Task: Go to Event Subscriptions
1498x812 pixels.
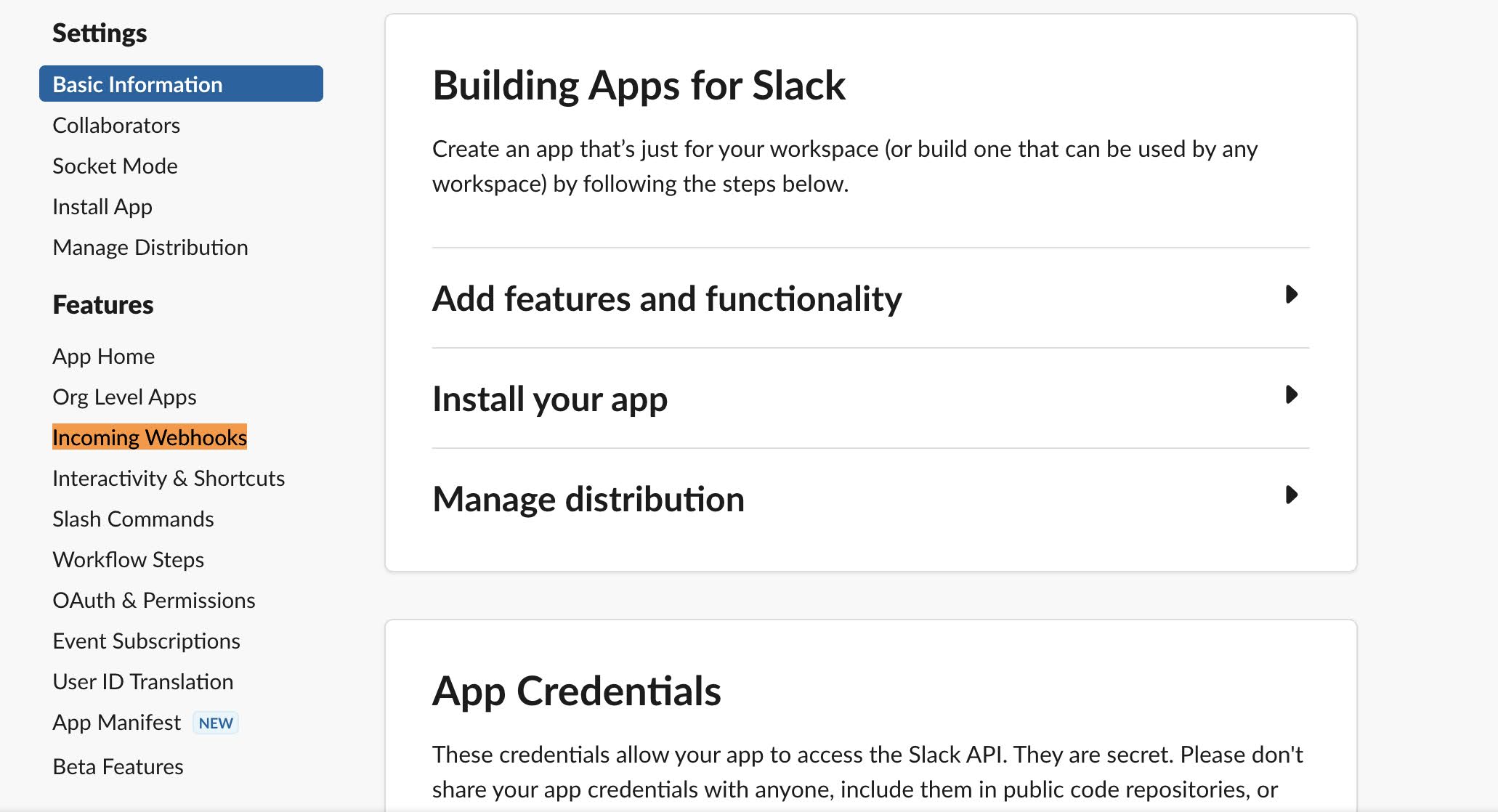Action: [146, 641]
